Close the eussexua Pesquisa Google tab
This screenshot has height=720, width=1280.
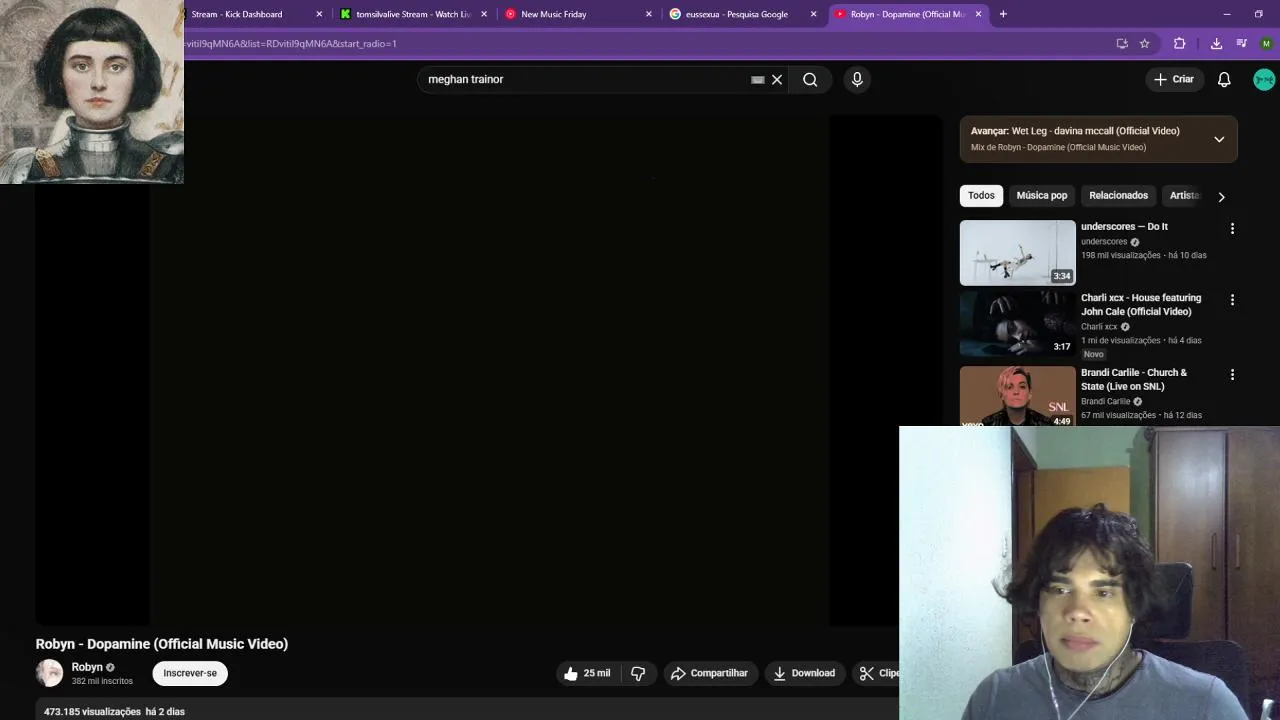pos(813,14)
